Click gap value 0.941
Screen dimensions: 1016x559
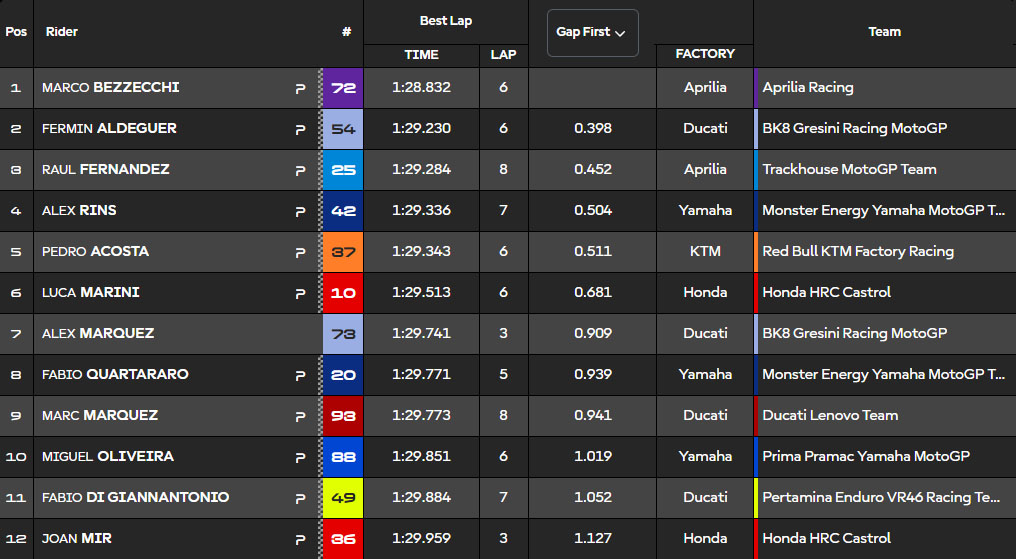coord(593,415)
